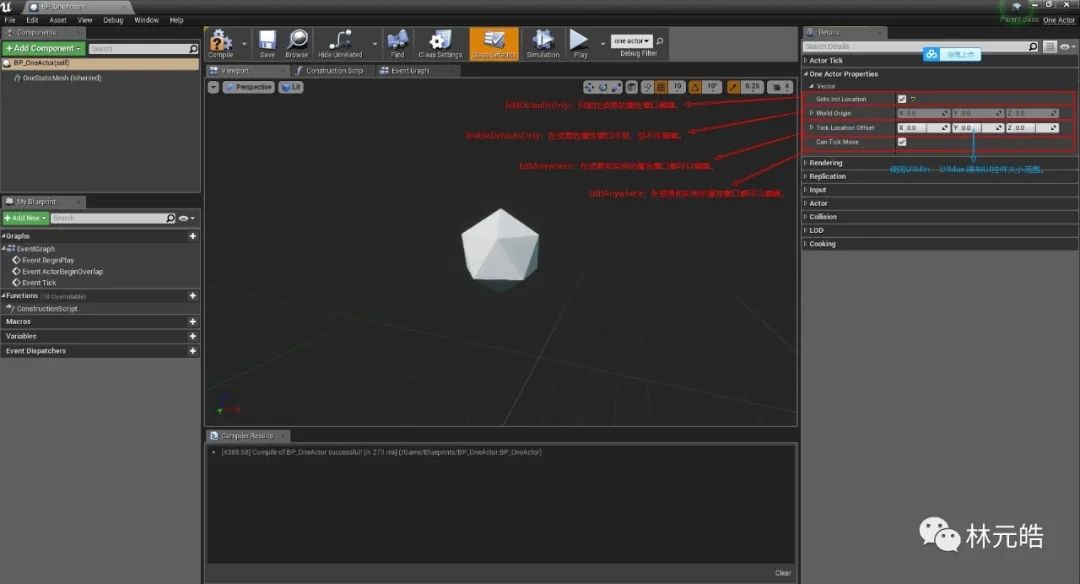
Task: Click the Search Details magnifier icon
Action: (1032, 47)
